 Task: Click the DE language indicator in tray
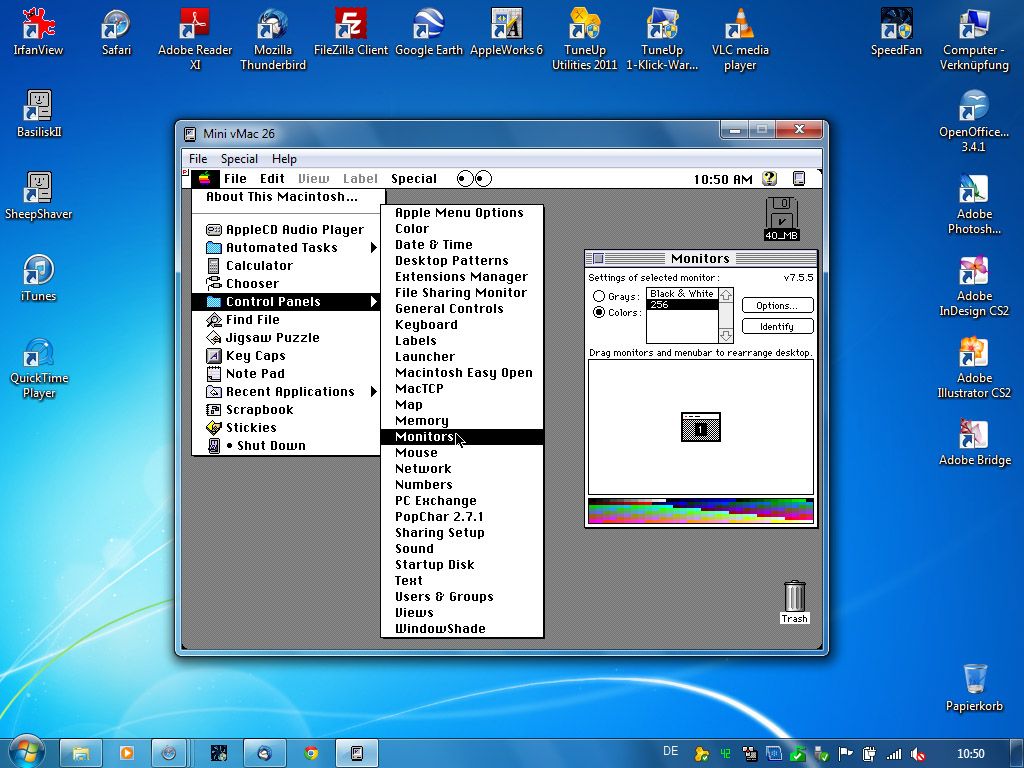tap(671, 751)
